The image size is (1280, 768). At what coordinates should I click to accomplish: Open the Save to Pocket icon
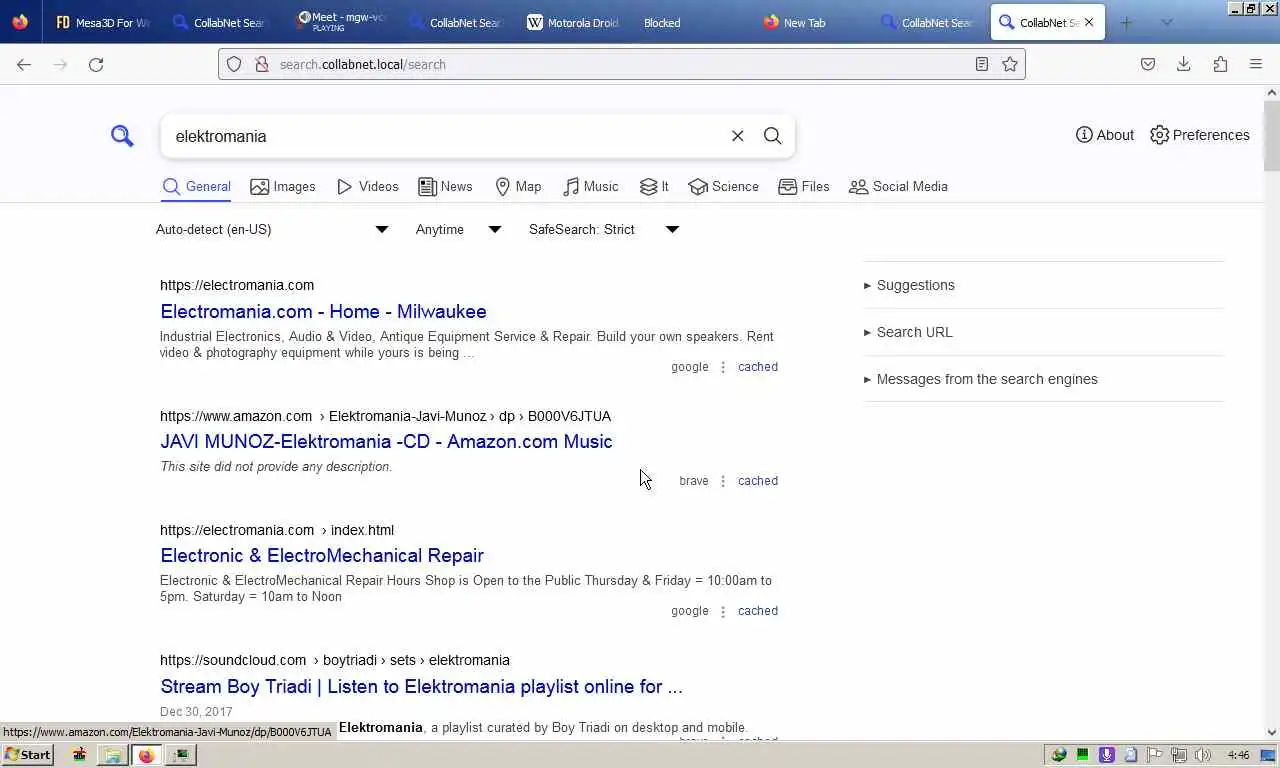click(1148, 64)
